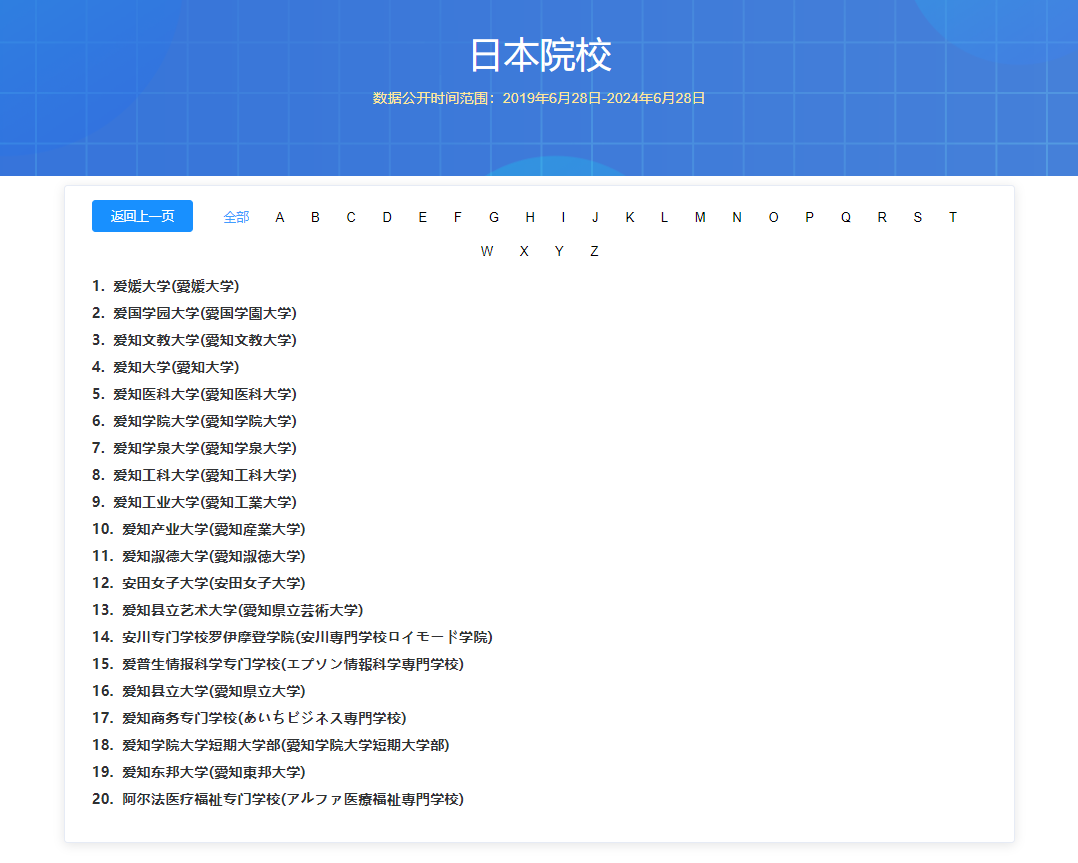Filter schools by letter Z

[x=595, y=252]
